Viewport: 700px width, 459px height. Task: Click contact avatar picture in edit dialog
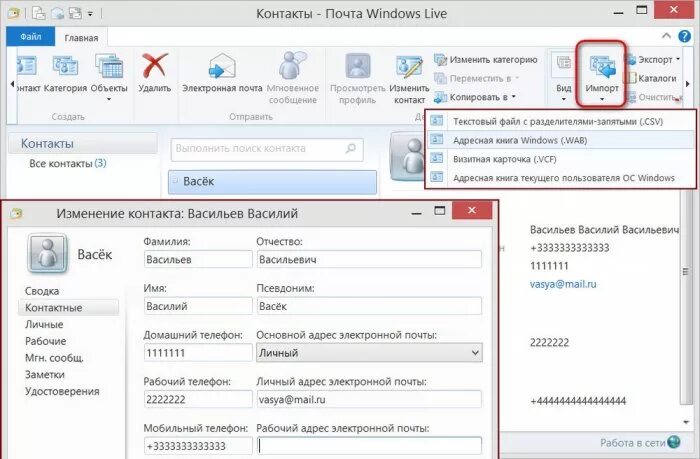pos(47,254)
